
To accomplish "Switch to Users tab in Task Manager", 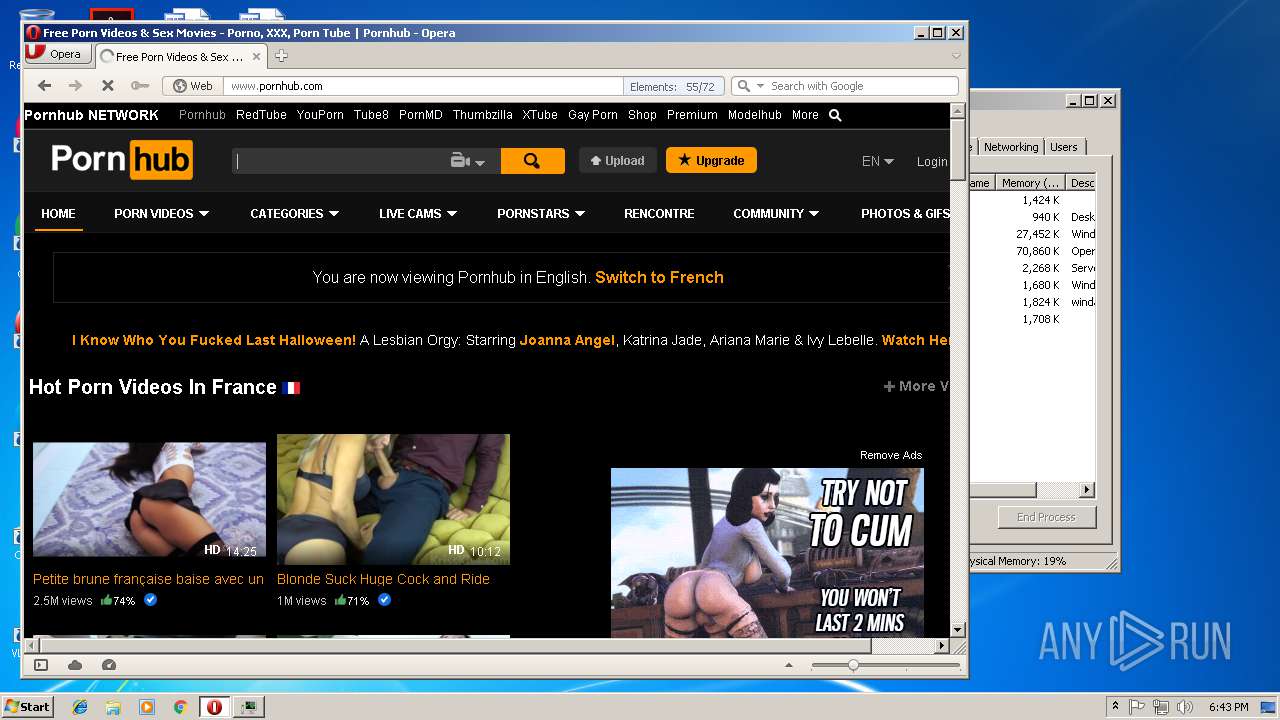I will click(1064, 147).
